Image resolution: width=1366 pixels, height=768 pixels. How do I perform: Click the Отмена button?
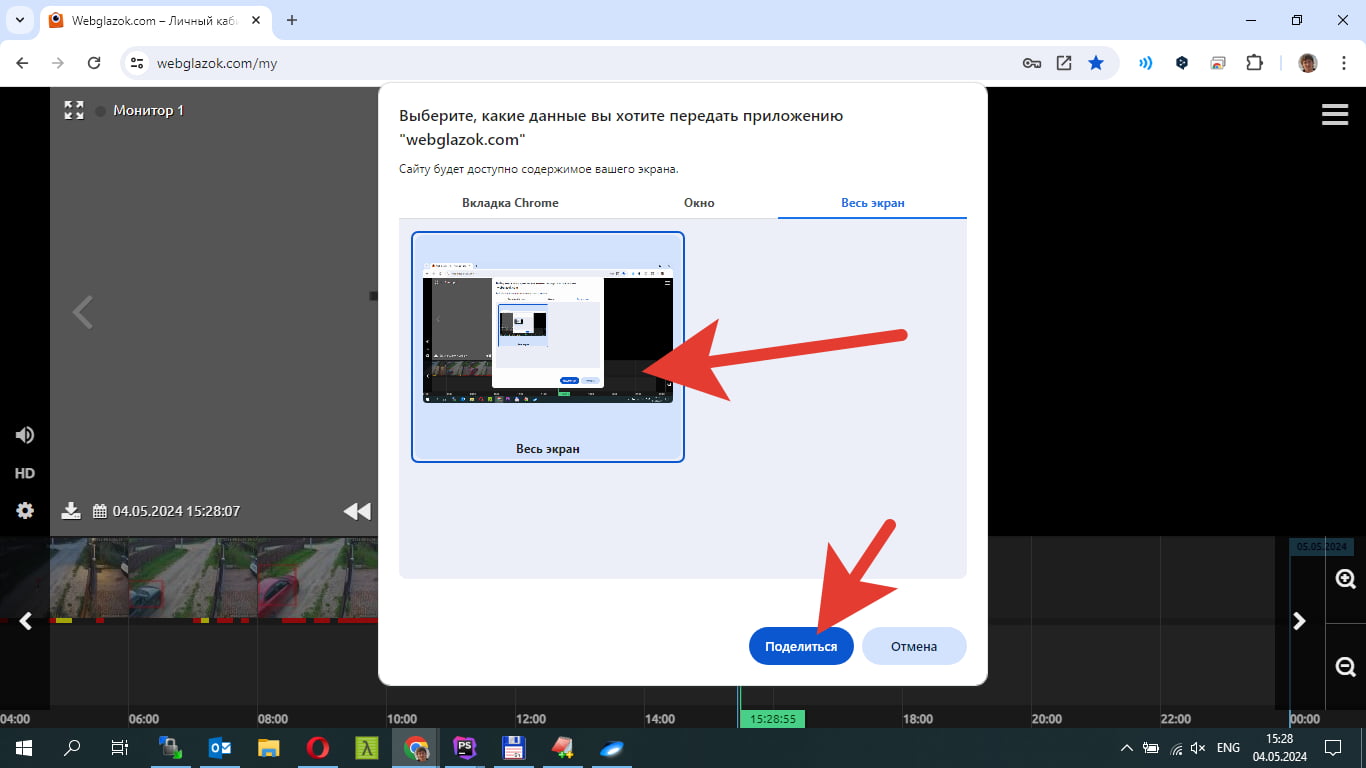[x=914, y=646]
